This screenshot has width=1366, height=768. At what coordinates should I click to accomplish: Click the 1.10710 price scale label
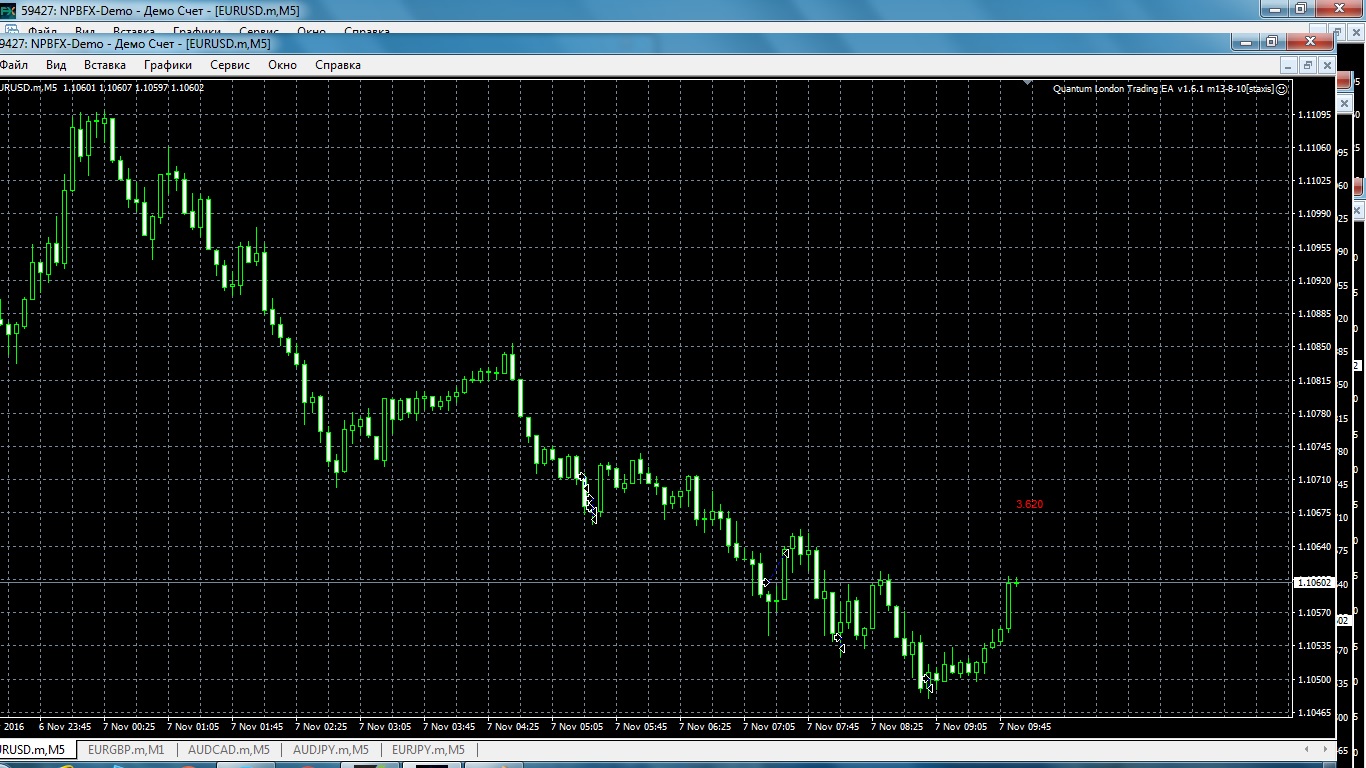pyautogui.click(x=1314, y=480)
